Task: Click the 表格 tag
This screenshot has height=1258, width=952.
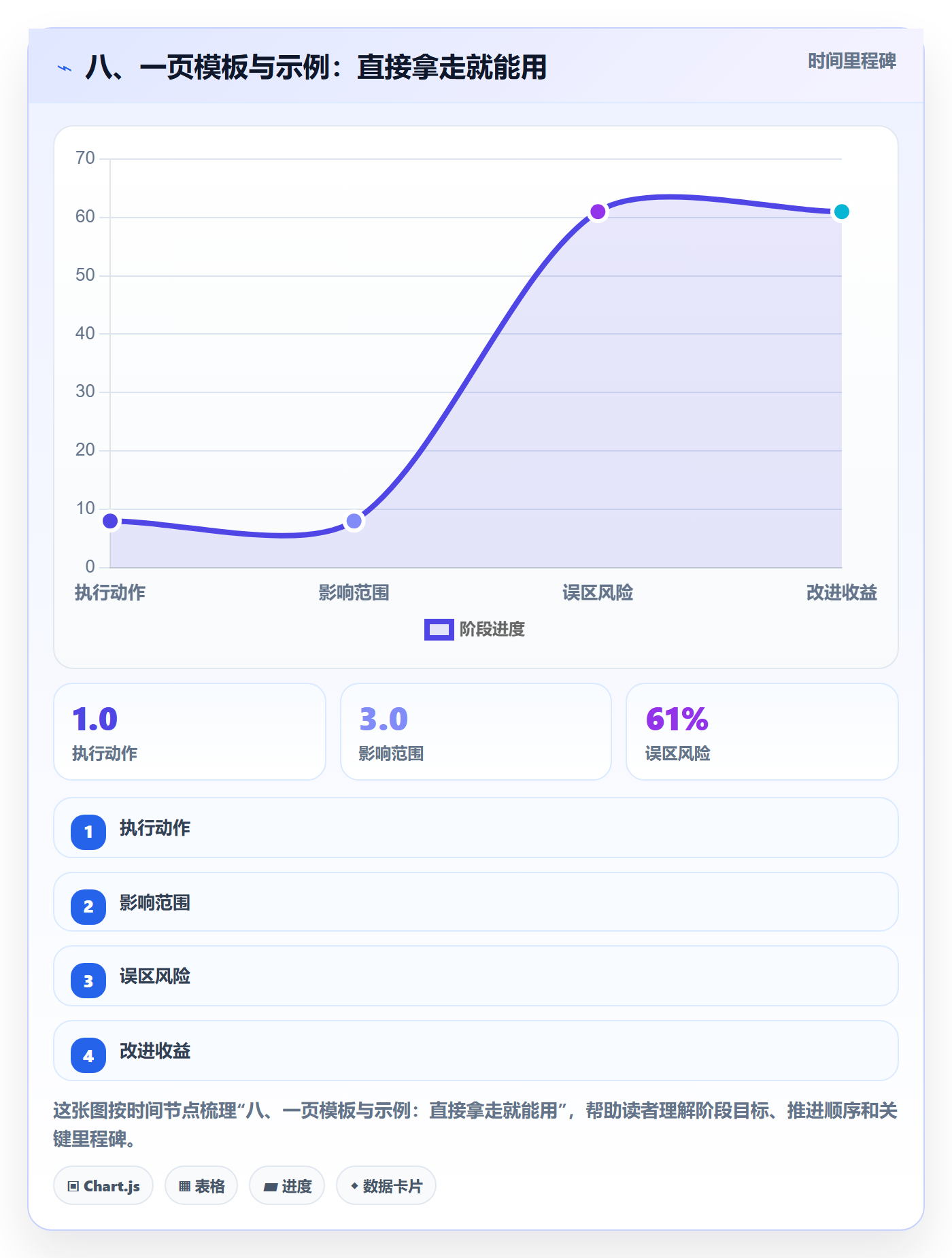Action: point(201,1186)
